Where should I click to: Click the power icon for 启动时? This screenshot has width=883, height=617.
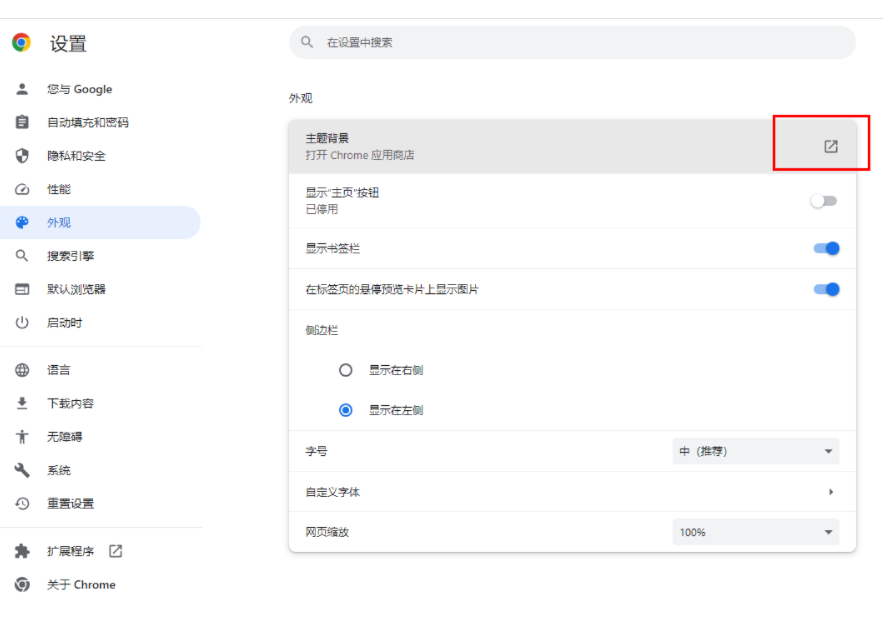[22, 323]
